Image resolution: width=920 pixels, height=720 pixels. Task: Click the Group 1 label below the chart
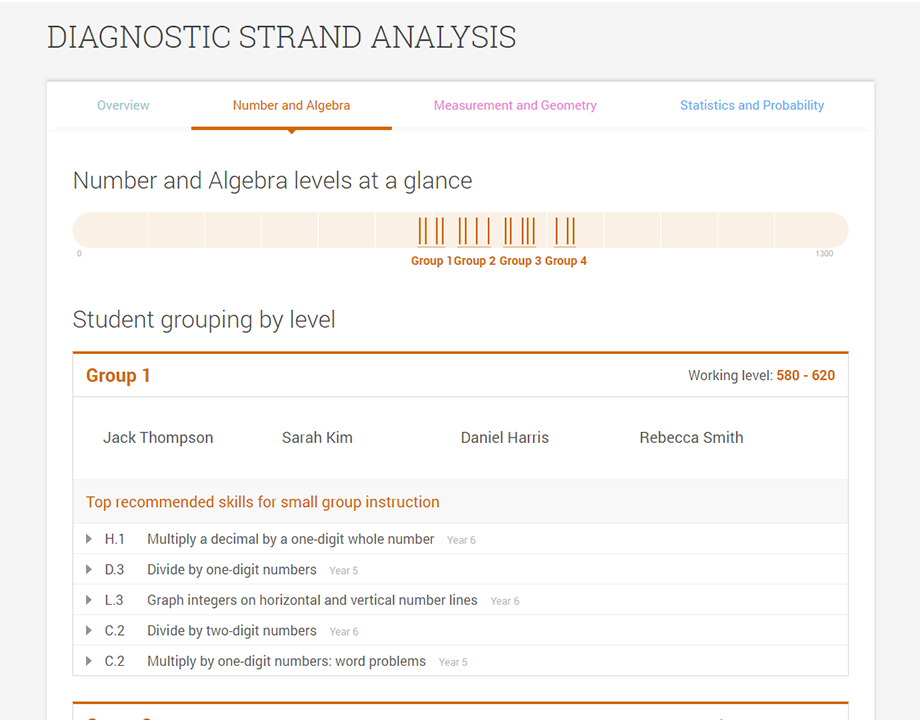point(431,261)
